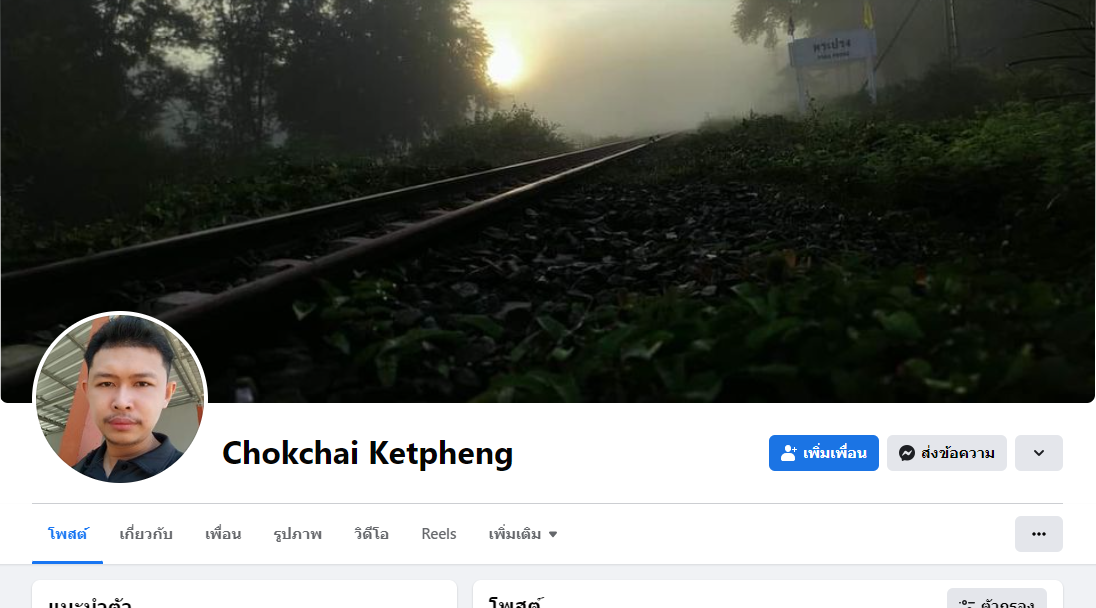
Task: Click the แนะนำตัว intro section heading
Action: tap(89, 603)
